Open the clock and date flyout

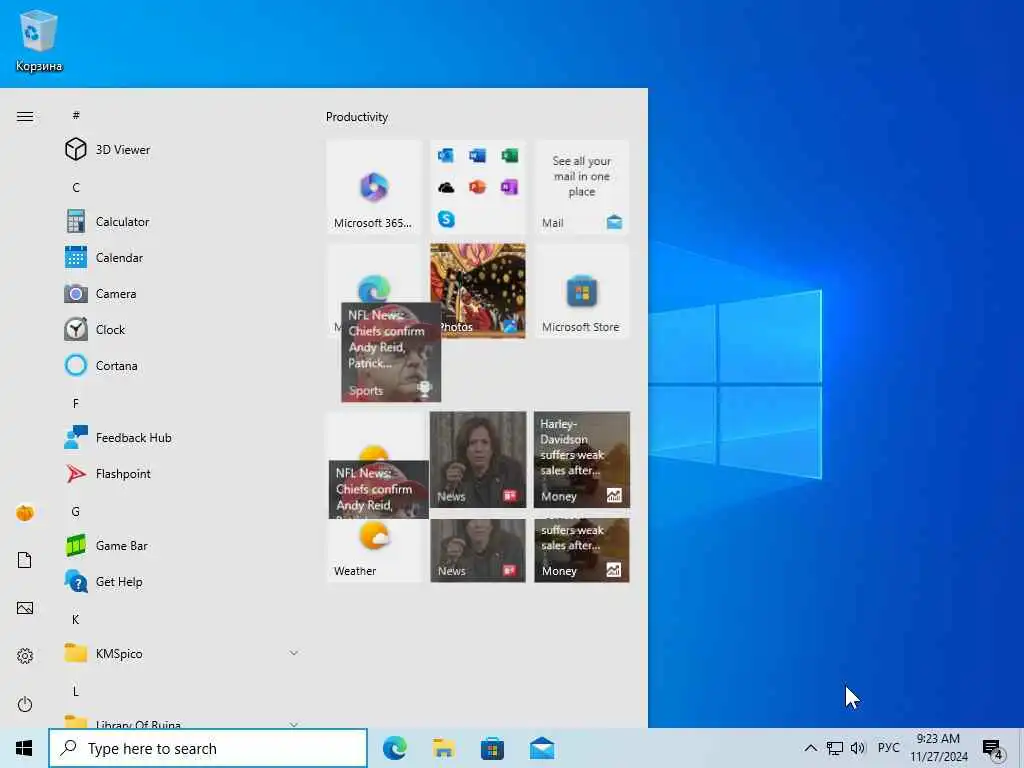(938, 748)
